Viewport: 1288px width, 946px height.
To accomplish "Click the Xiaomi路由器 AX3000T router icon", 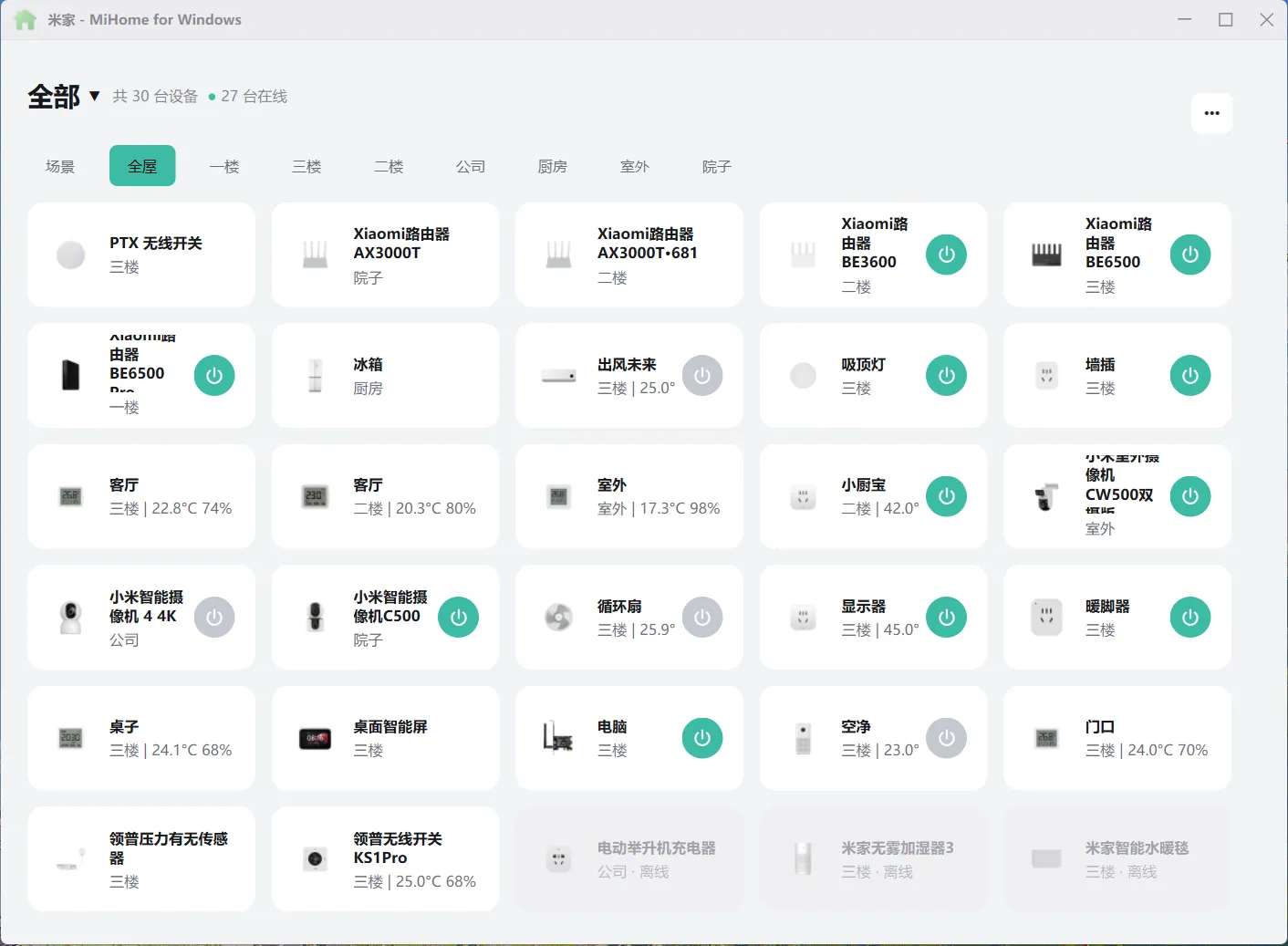I will 315,255.
